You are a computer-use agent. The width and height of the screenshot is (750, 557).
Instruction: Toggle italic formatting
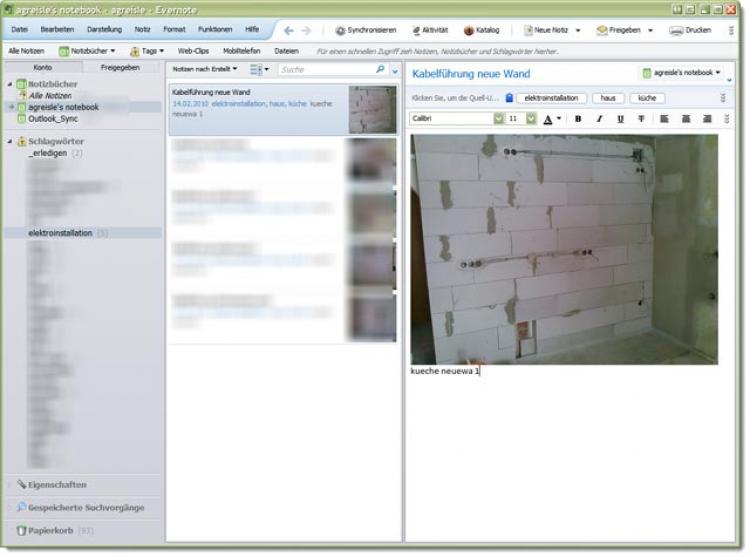[599, 118]
